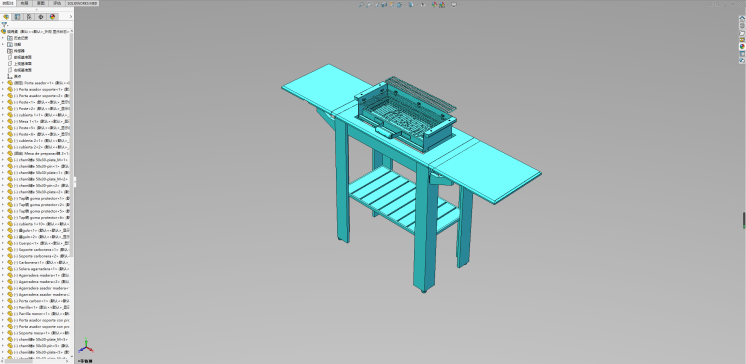
Task: Open Custom Properties icon in task pane
Action: (x=742, y=54)
